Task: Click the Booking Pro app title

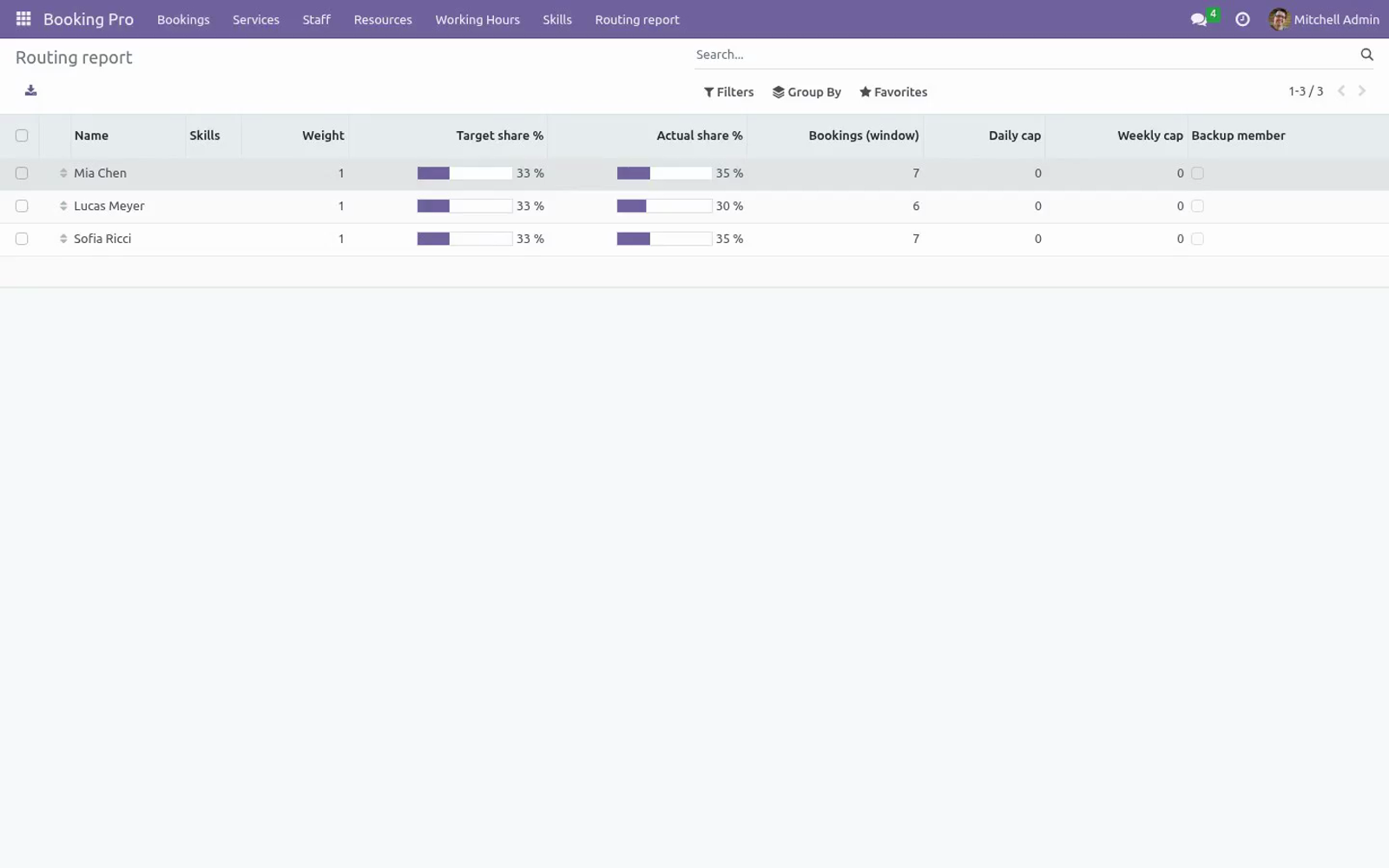Action: 89,19
